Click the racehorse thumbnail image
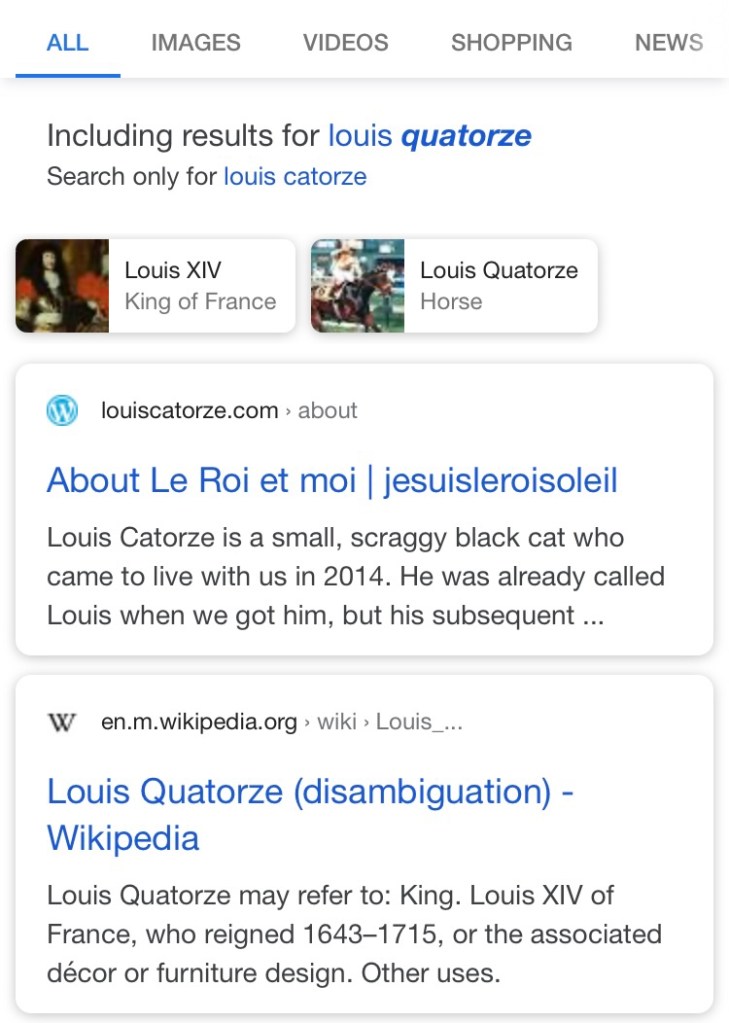Viewport: 729px width, 1023px height. click(357, 286)
